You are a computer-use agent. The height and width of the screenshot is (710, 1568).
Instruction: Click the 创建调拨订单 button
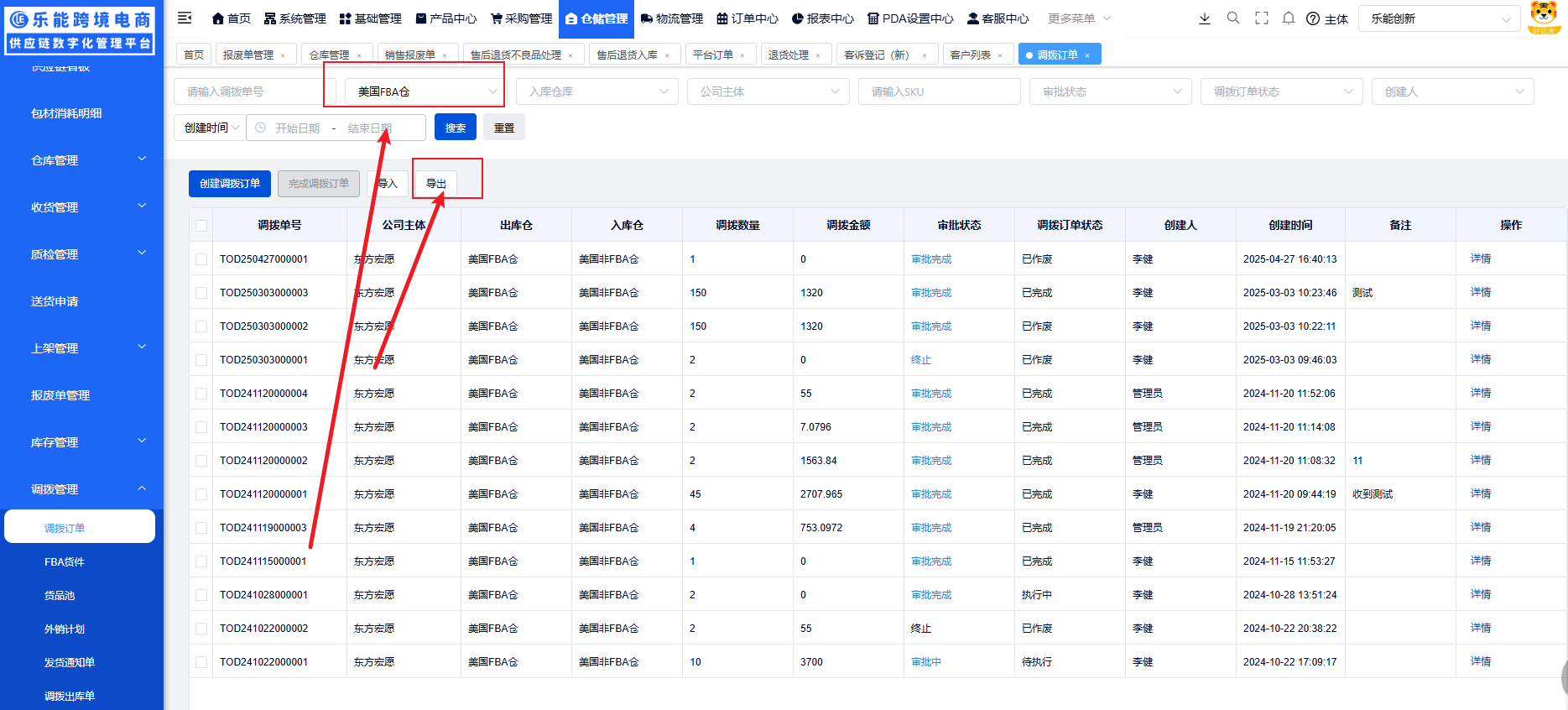[230, 184]
